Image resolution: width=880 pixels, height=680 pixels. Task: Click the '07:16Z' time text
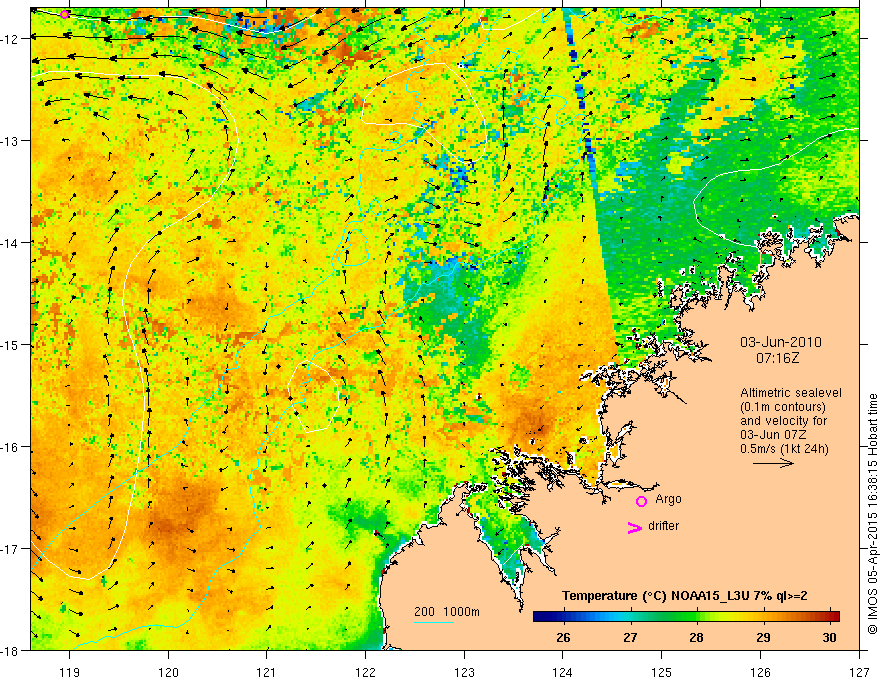[777, 357]
